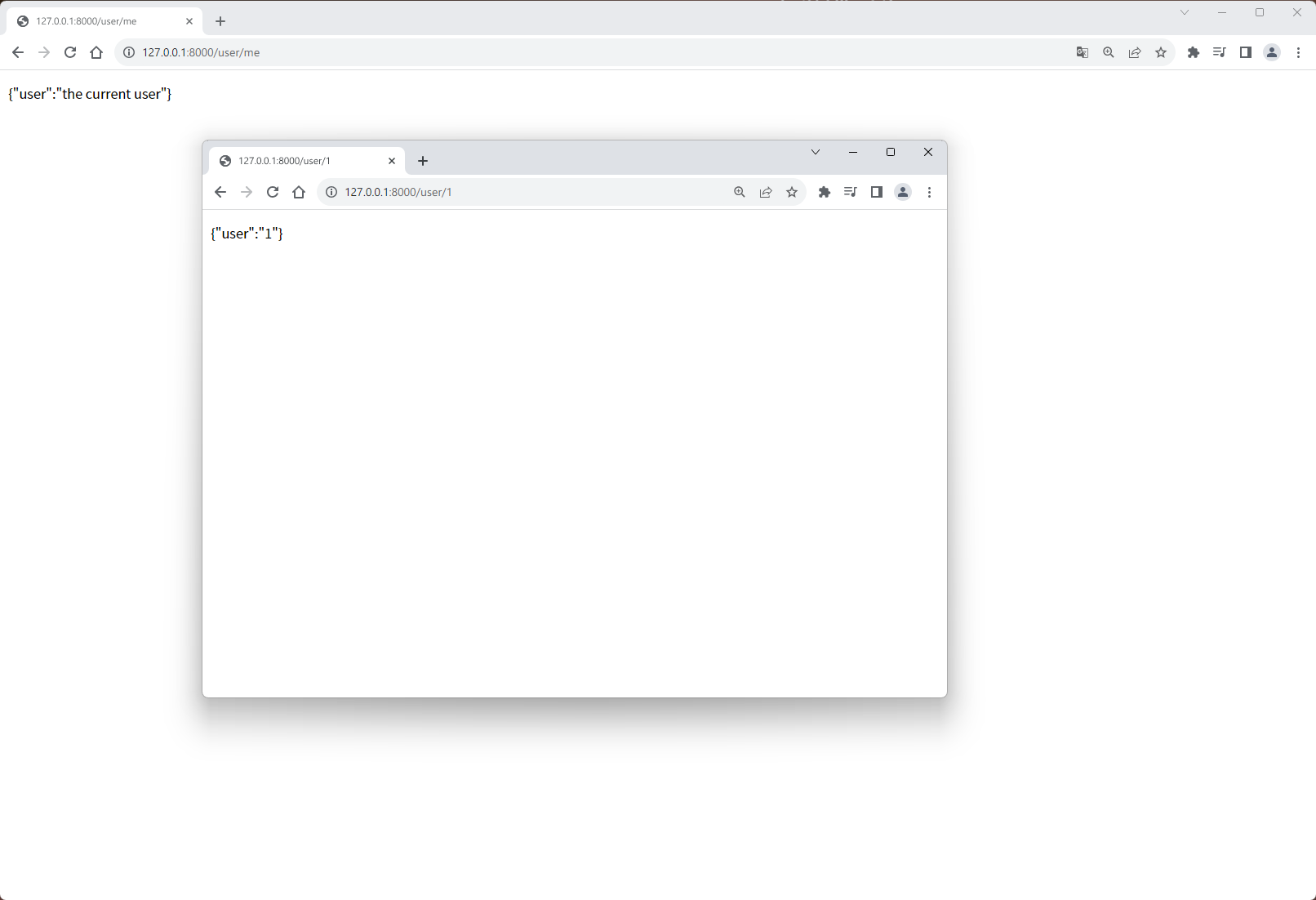
Task: Go back in the /user/me window
Action: (x=18, y=52)
